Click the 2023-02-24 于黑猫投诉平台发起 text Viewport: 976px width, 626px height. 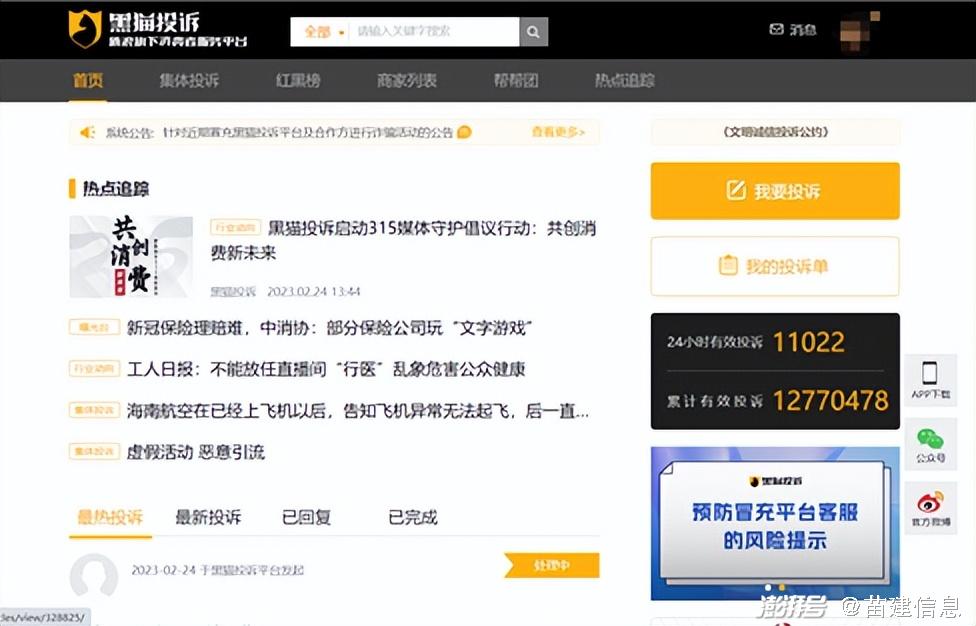(217, 570)
